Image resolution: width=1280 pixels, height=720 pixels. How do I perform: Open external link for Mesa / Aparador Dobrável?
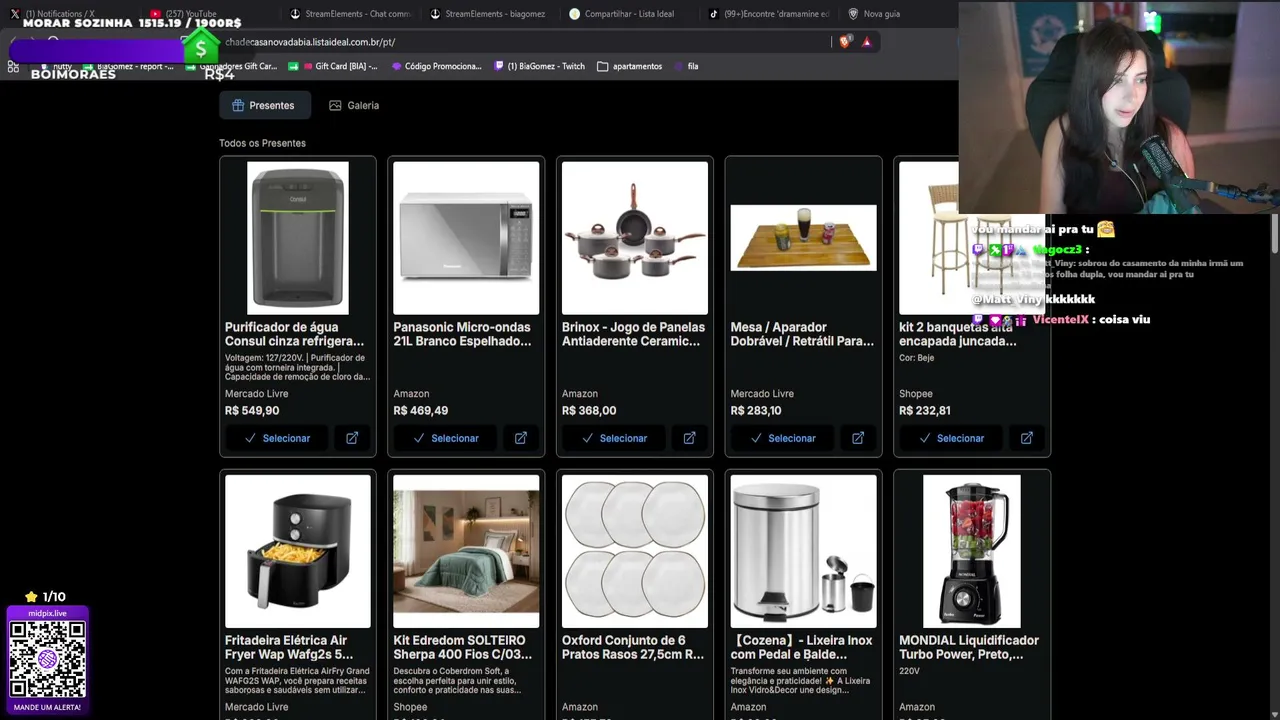pos(858,438)
